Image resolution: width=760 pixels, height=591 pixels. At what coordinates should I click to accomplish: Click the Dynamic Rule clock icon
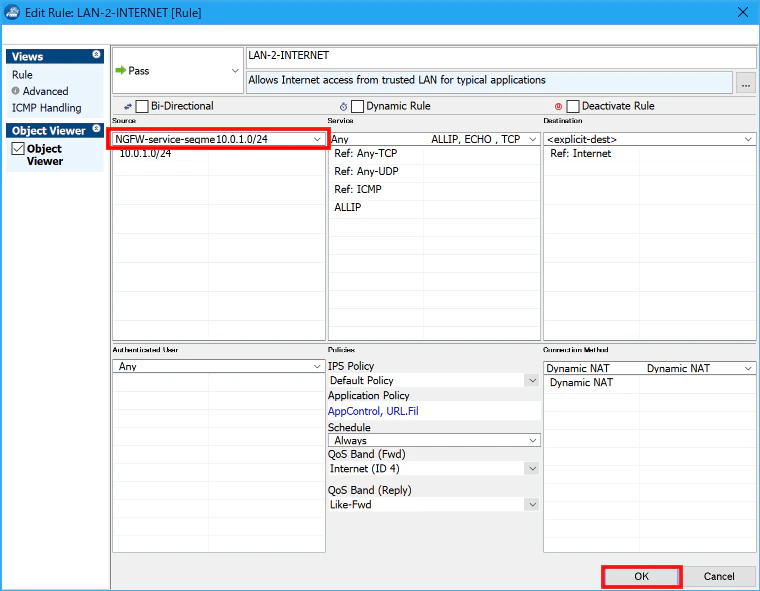pos(343,106)
